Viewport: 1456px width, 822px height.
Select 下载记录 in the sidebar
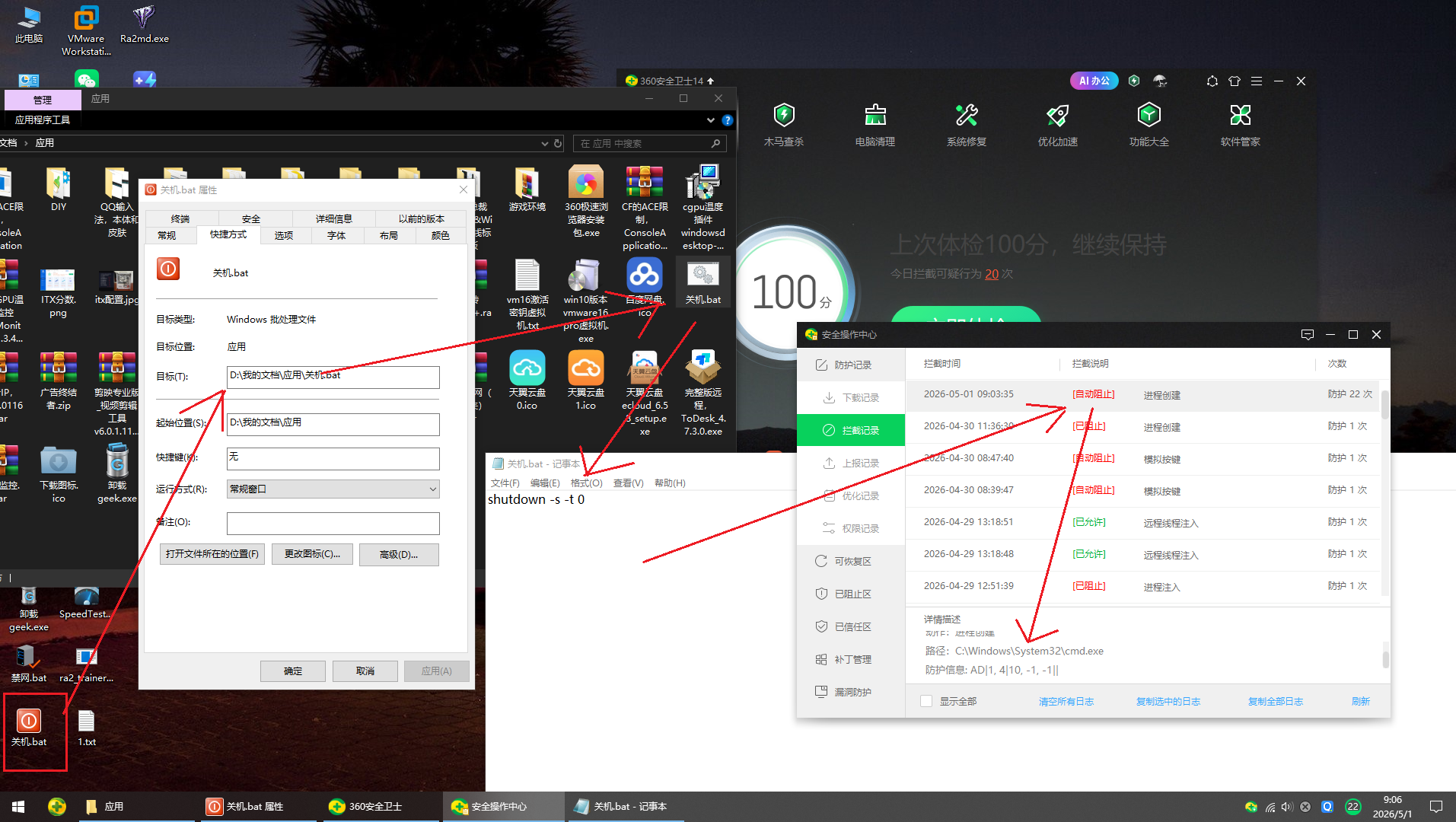851,398
